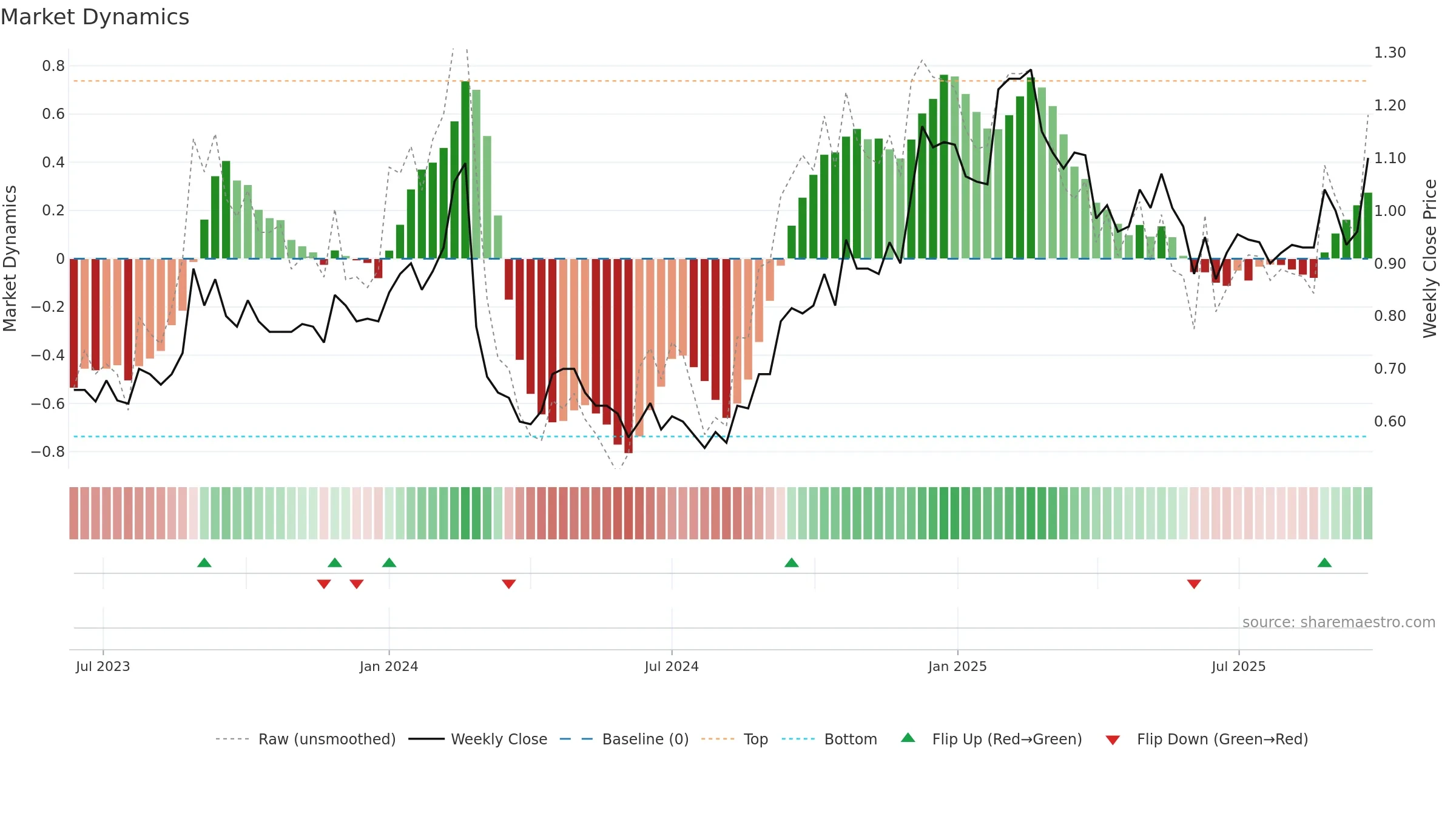Click the −0.4 tick on the left axis

coord(48,355)
